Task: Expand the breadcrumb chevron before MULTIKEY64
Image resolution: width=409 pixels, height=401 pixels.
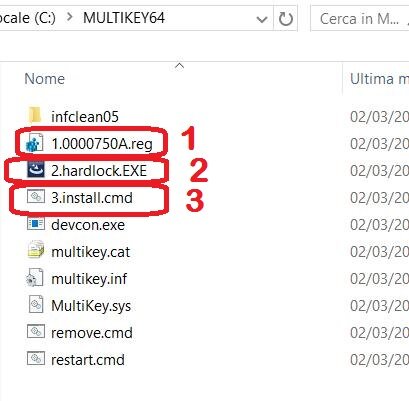Action: (70, 17)
